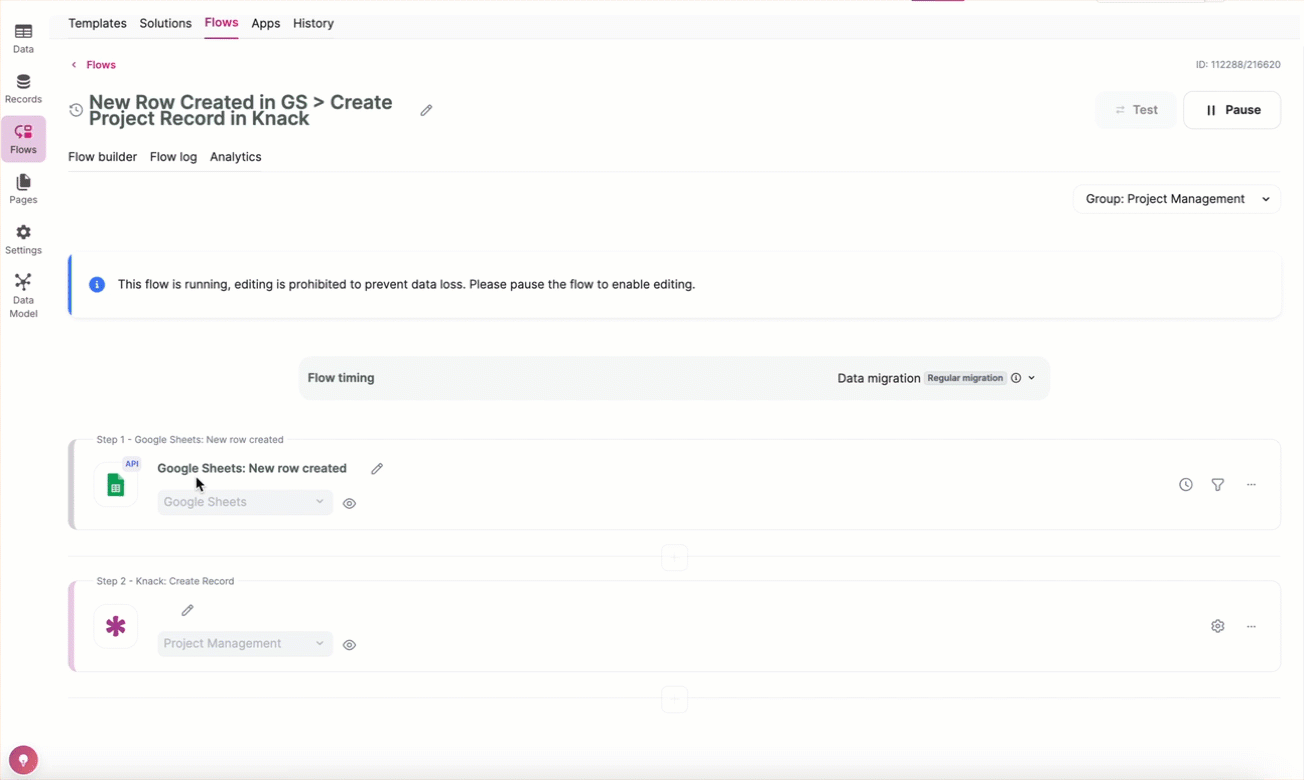Image resolution: width=1304 pixels, height=780 pixels.
Task: Click the pink lightbulb help icon
Action: [x=23, y=760]
